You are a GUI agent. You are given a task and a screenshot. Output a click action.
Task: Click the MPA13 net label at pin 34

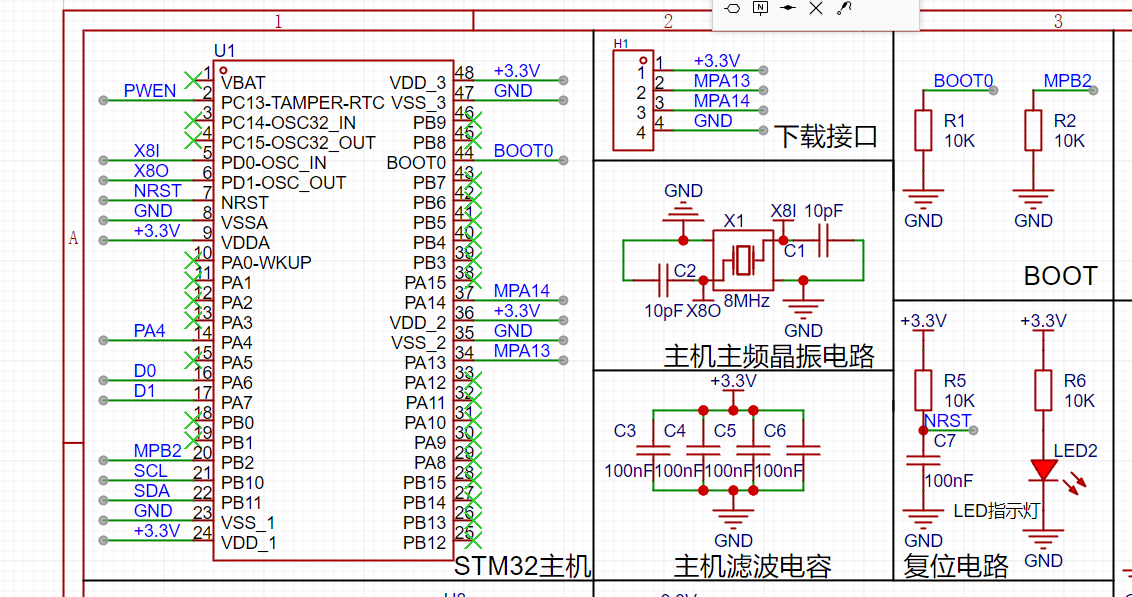521,351
